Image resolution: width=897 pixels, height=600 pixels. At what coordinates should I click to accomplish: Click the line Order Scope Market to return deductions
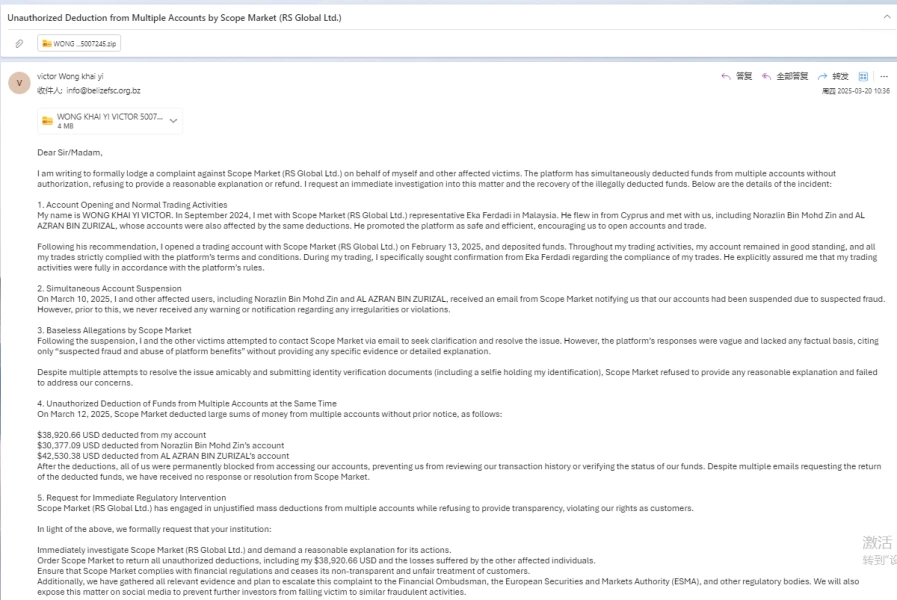pos(316,561)
